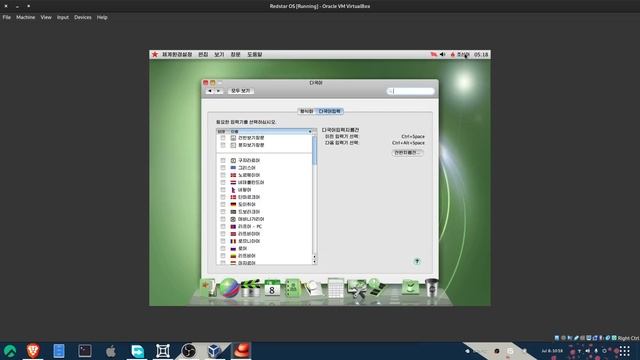Enable the checkbox beside the Romanian flag
Screen dimensions: 640x360
point(223,241)
